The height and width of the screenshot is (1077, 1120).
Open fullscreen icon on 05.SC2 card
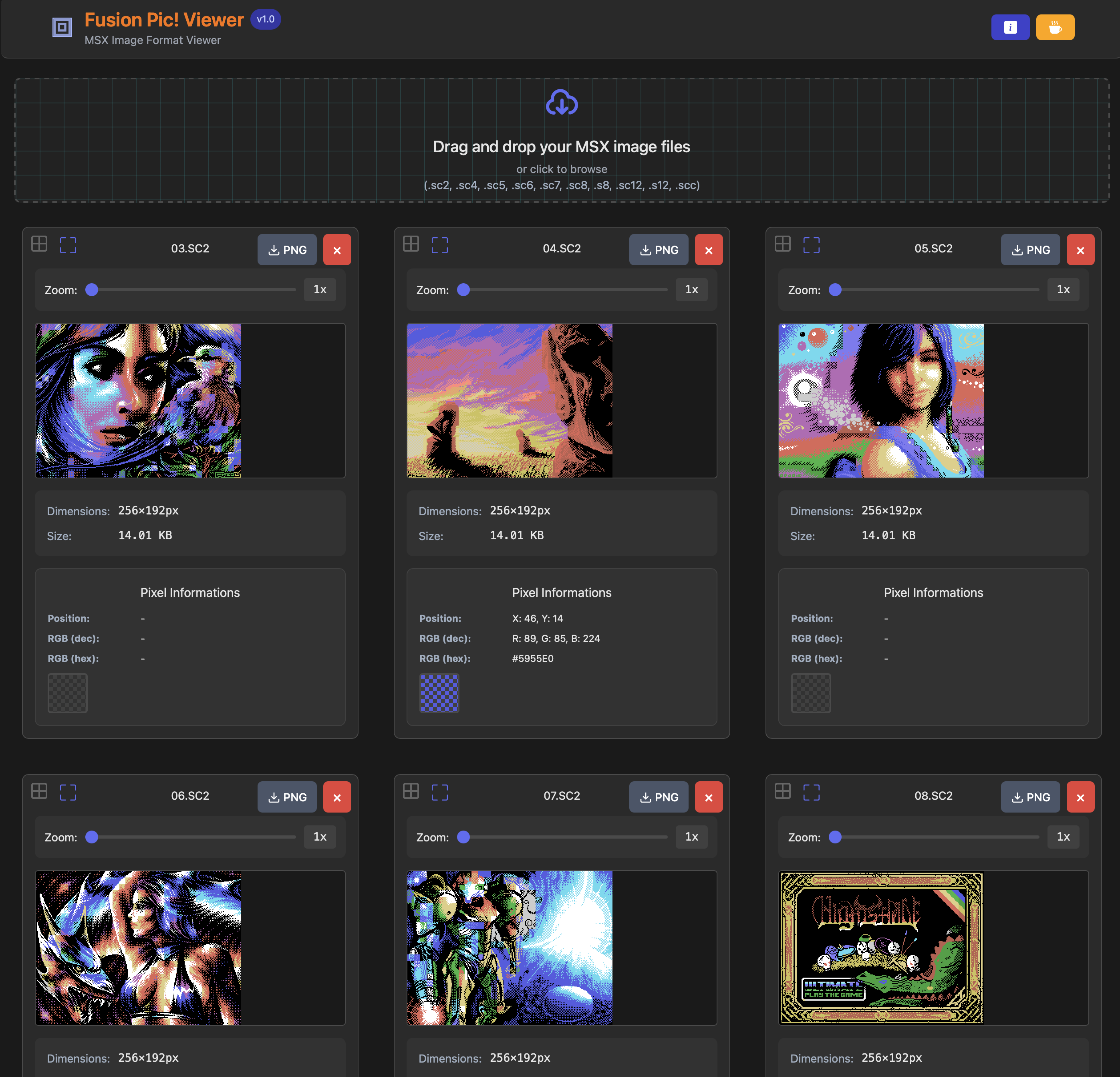click(x=811, y=245)
